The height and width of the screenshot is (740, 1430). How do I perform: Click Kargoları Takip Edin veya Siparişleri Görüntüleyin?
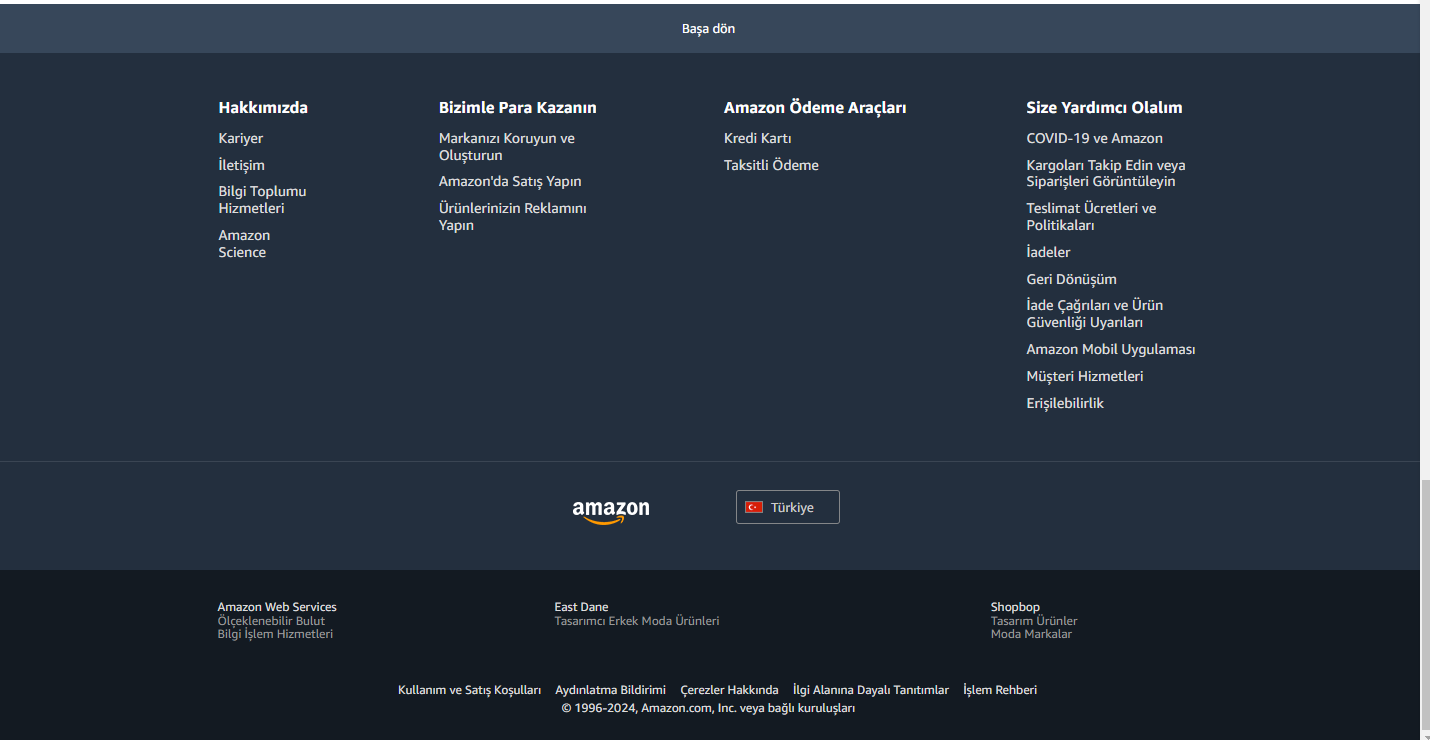tap(1106, 173)
